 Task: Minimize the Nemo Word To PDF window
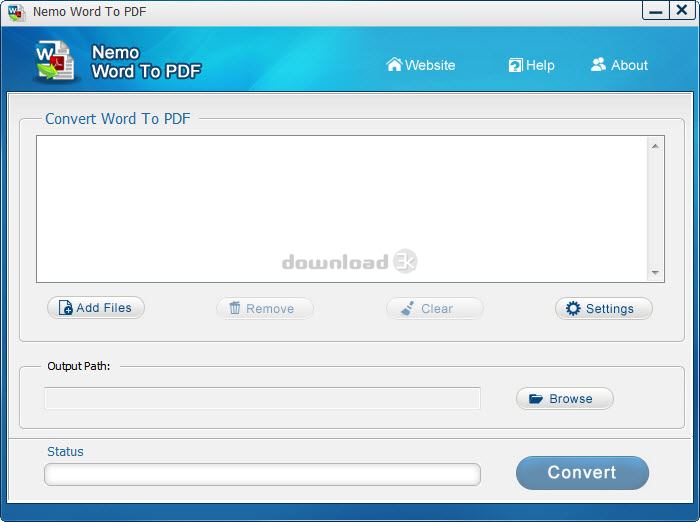[x=655, y=10]
